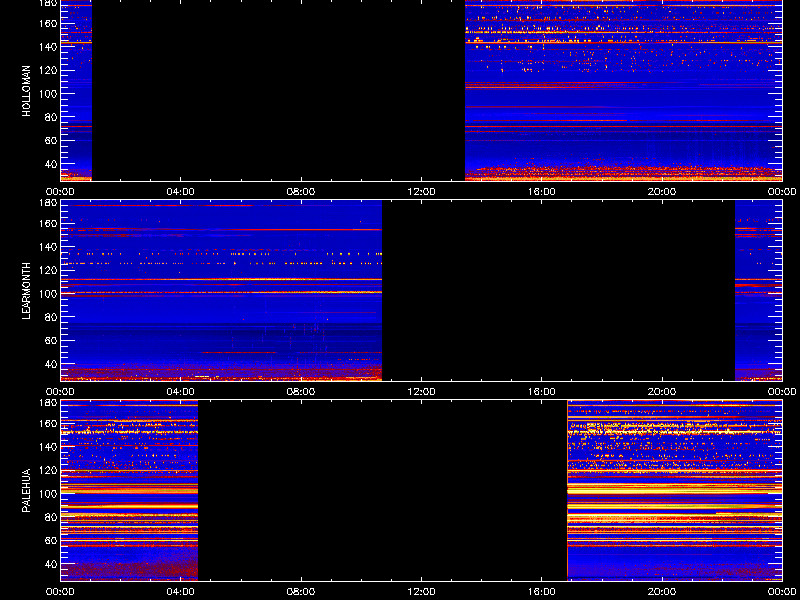Select the 40 frequency tick label for Learmonth

click(x=51, y=364)
